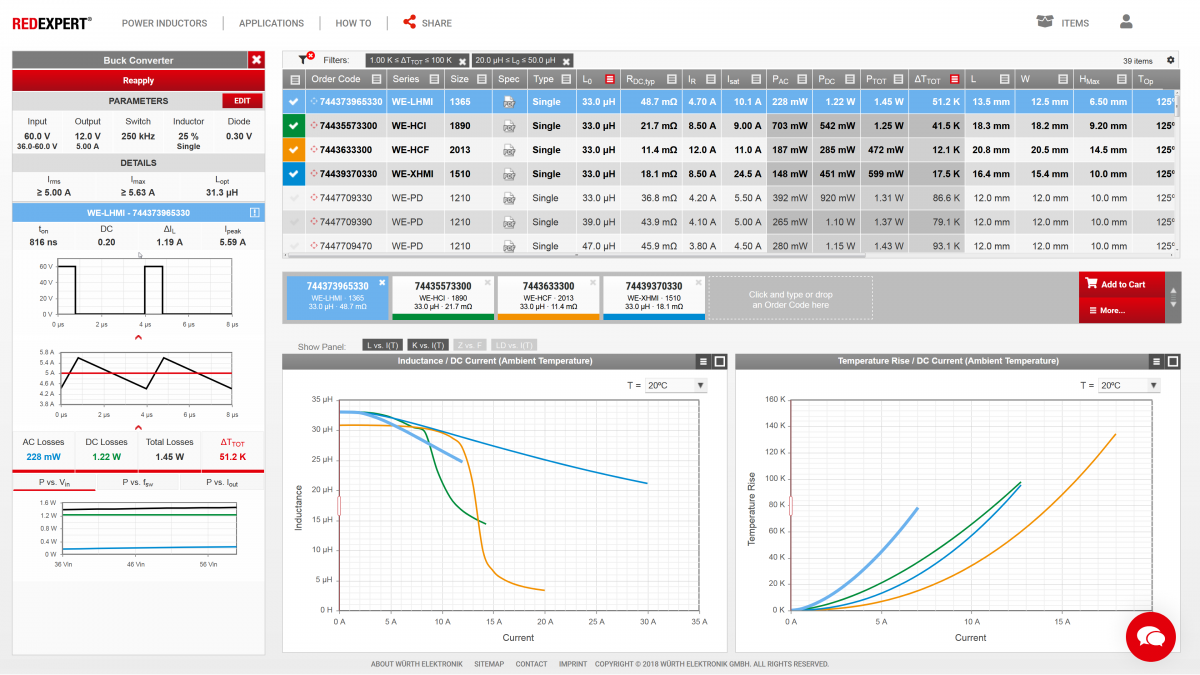Open the ITEMS box icon

[1046, 22]
